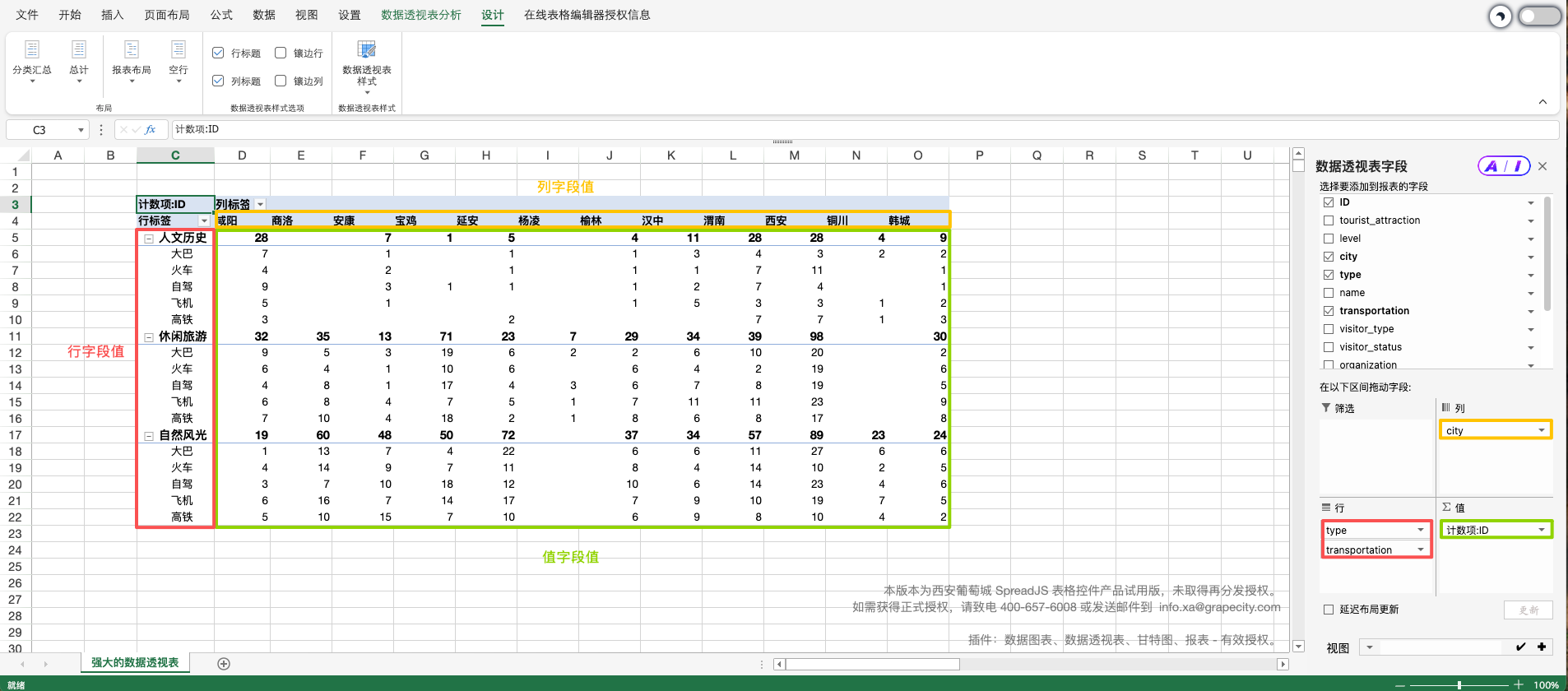The height and width of the screenshot is (691, 1568).
Task: Open the 行标签 filter dropdown
Action: point(204,221)
